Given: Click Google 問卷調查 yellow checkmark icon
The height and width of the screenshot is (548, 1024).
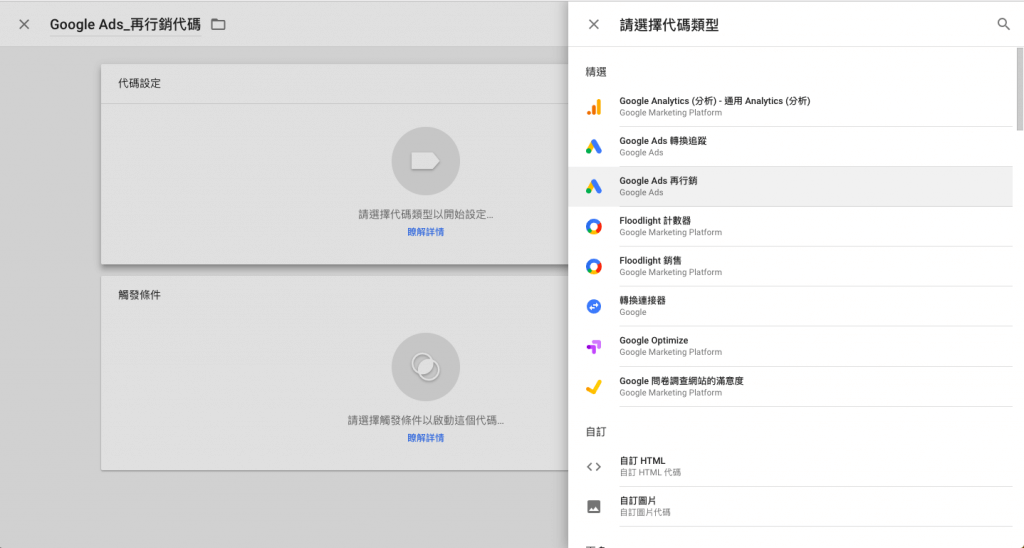Looking at the screenshot, I should coord(594,387).
